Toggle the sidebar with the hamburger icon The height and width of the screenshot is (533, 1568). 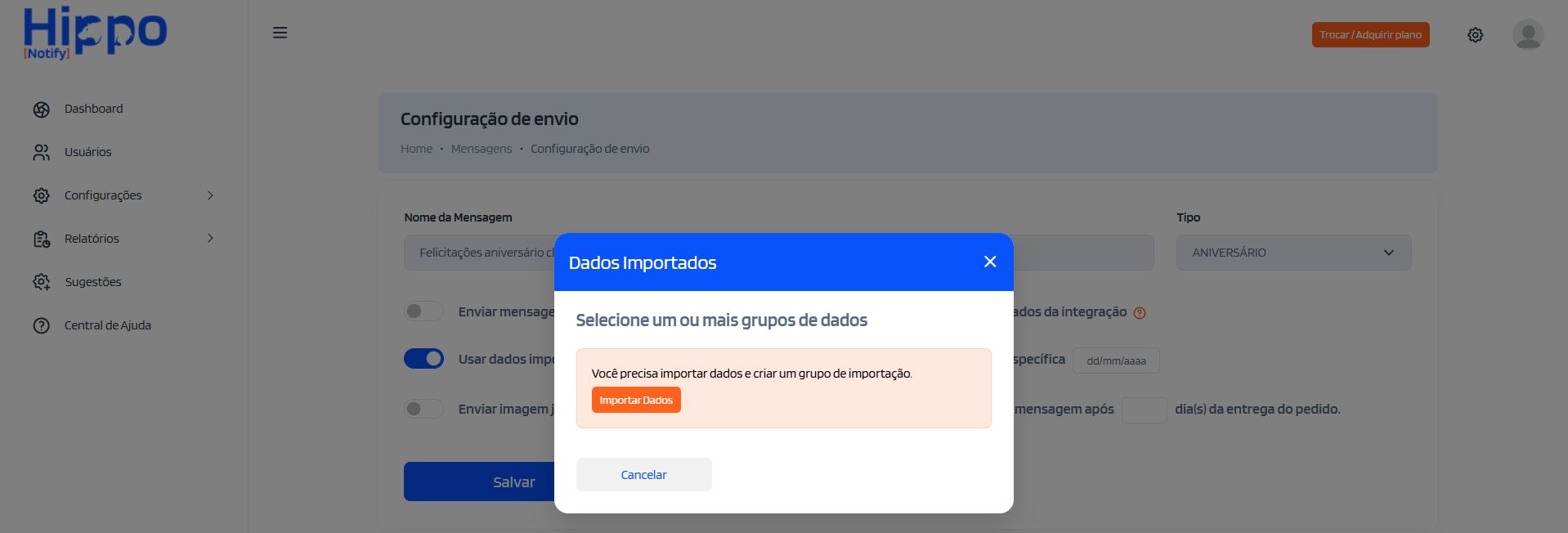pyautogui.click(x=280, y=32)
